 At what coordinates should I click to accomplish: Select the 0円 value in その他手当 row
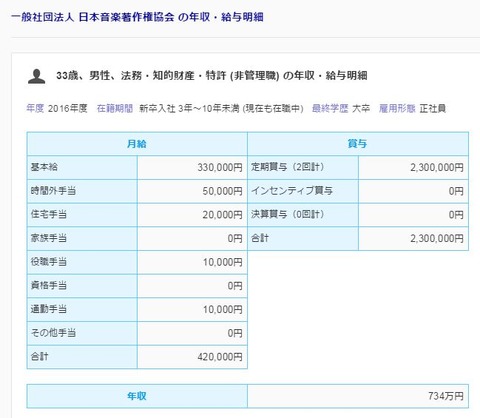(235, 333)
